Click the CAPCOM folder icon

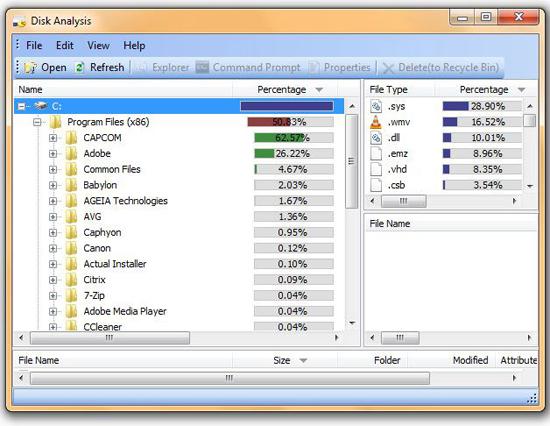[x=71, y=138]
